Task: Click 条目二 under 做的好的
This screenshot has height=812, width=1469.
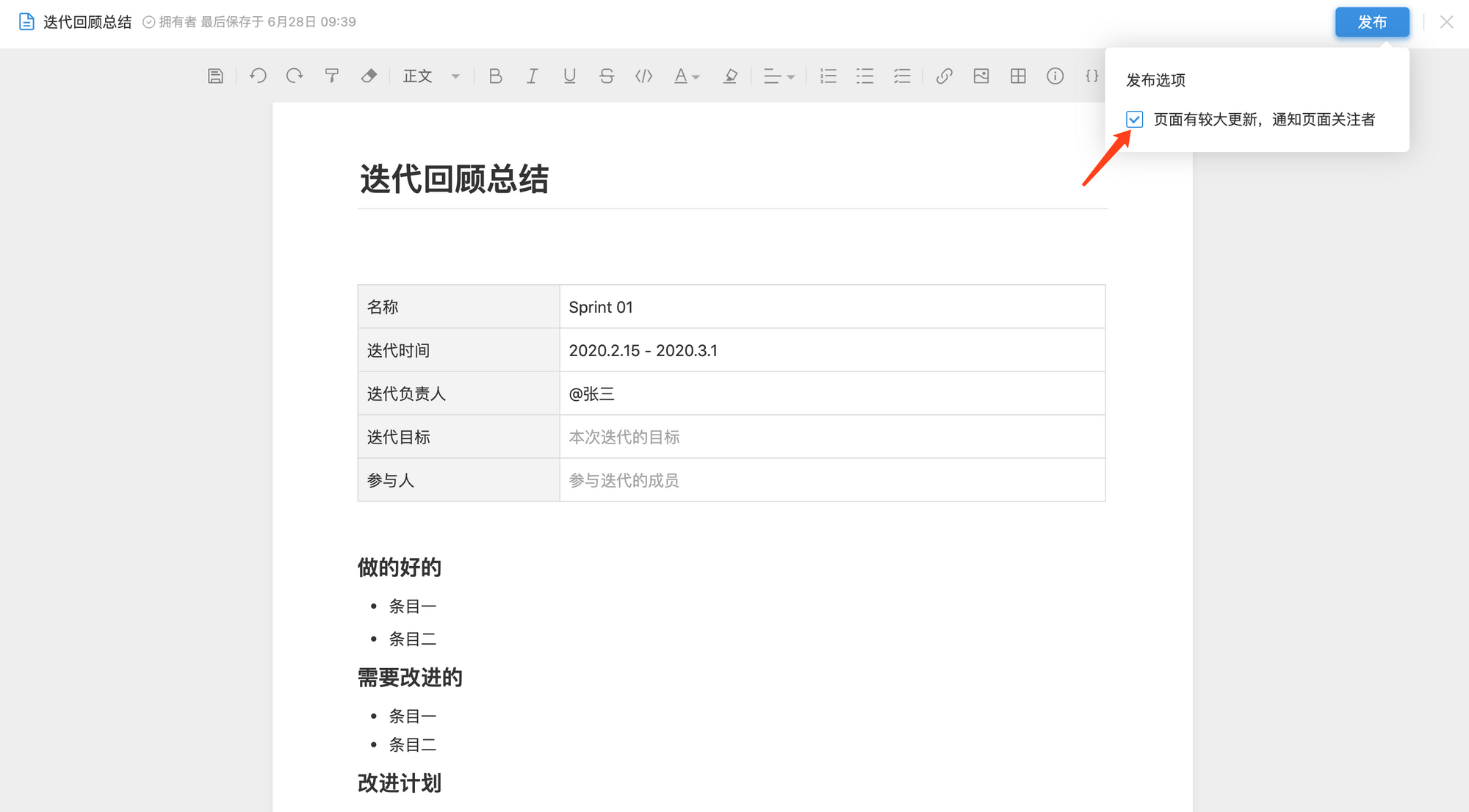Action: tap(413, 639)
